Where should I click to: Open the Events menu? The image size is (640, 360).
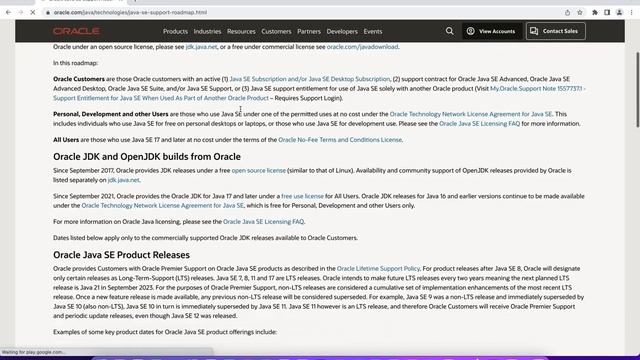click(373, 31)
